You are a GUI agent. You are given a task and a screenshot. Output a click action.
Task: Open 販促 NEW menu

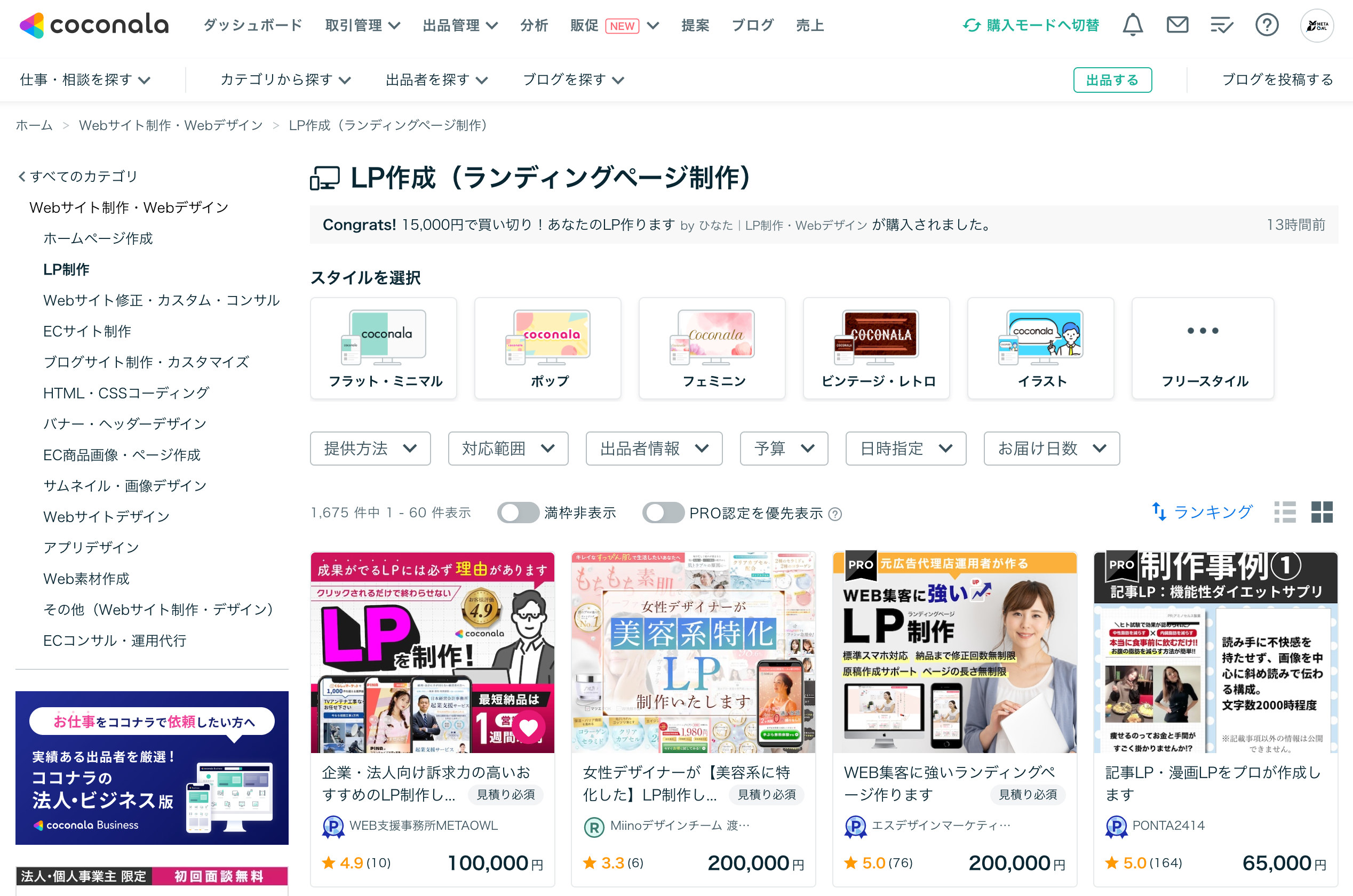(x=615, y=25)
